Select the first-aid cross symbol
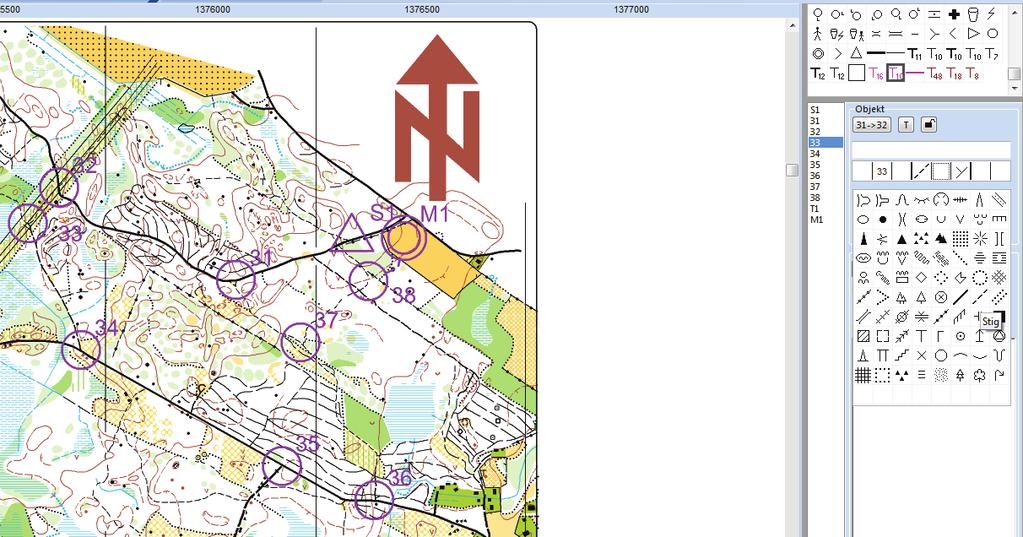This screenshot has height=537, width=1023. (x=954, y=14)
